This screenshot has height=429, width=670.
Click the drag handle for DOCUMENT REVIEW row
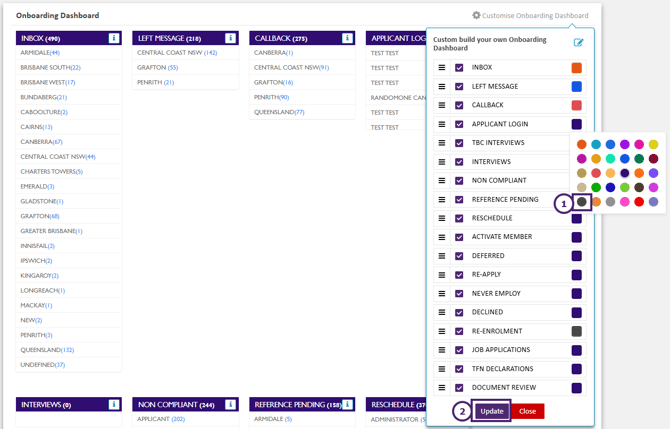(442, 388)
